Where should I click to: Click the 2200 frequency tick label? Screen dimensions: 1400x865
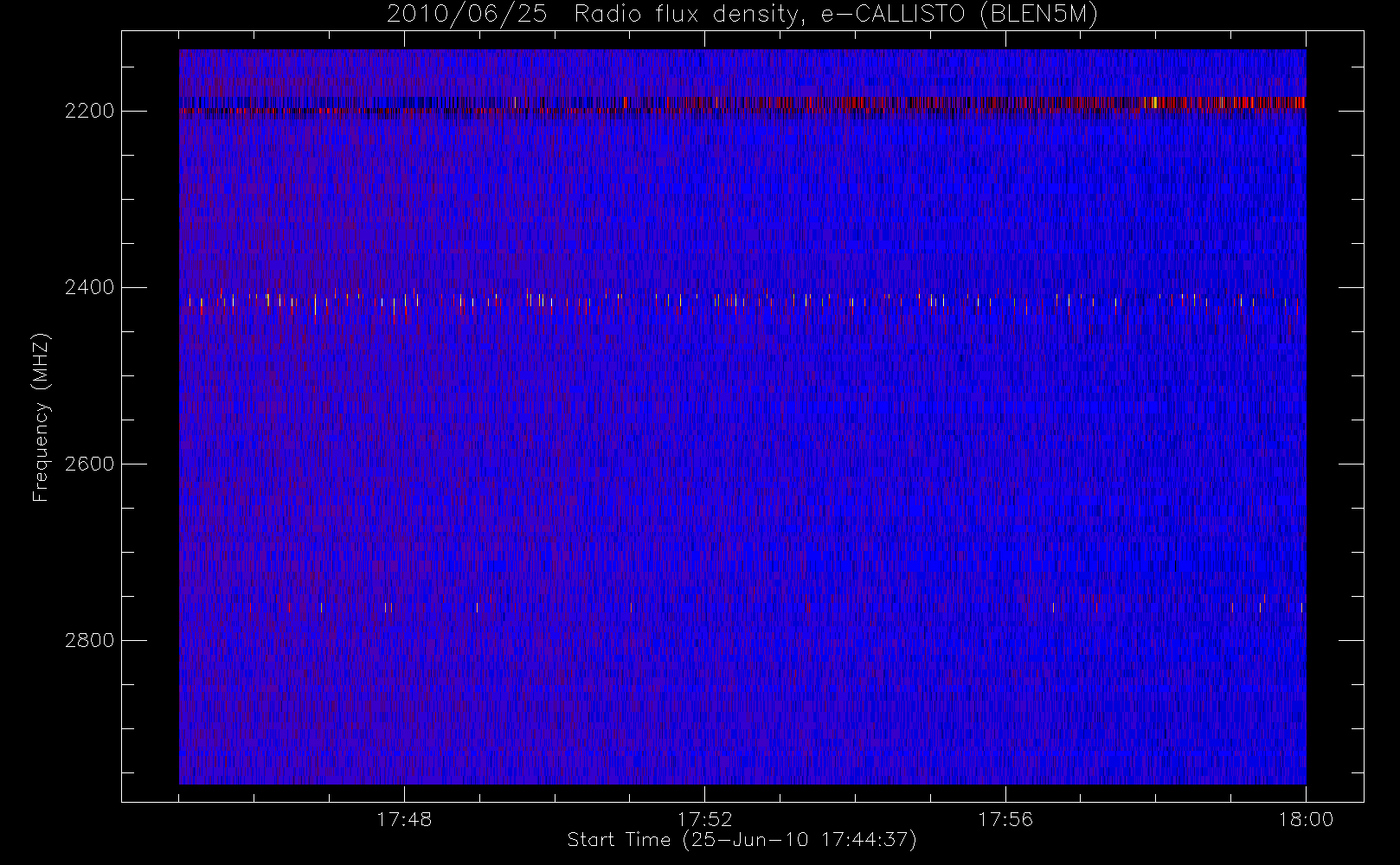pos(89,111)
